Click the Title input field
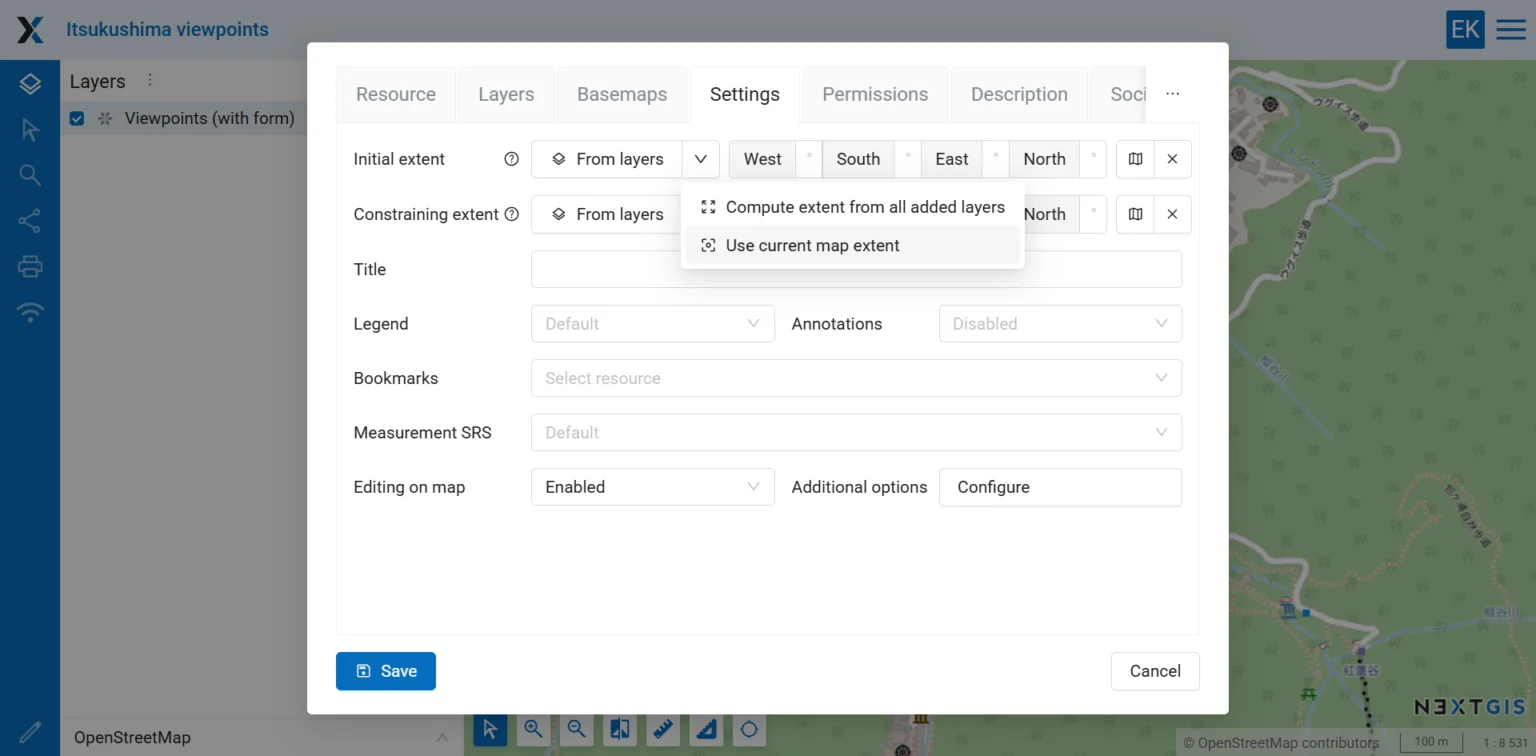 856,269
